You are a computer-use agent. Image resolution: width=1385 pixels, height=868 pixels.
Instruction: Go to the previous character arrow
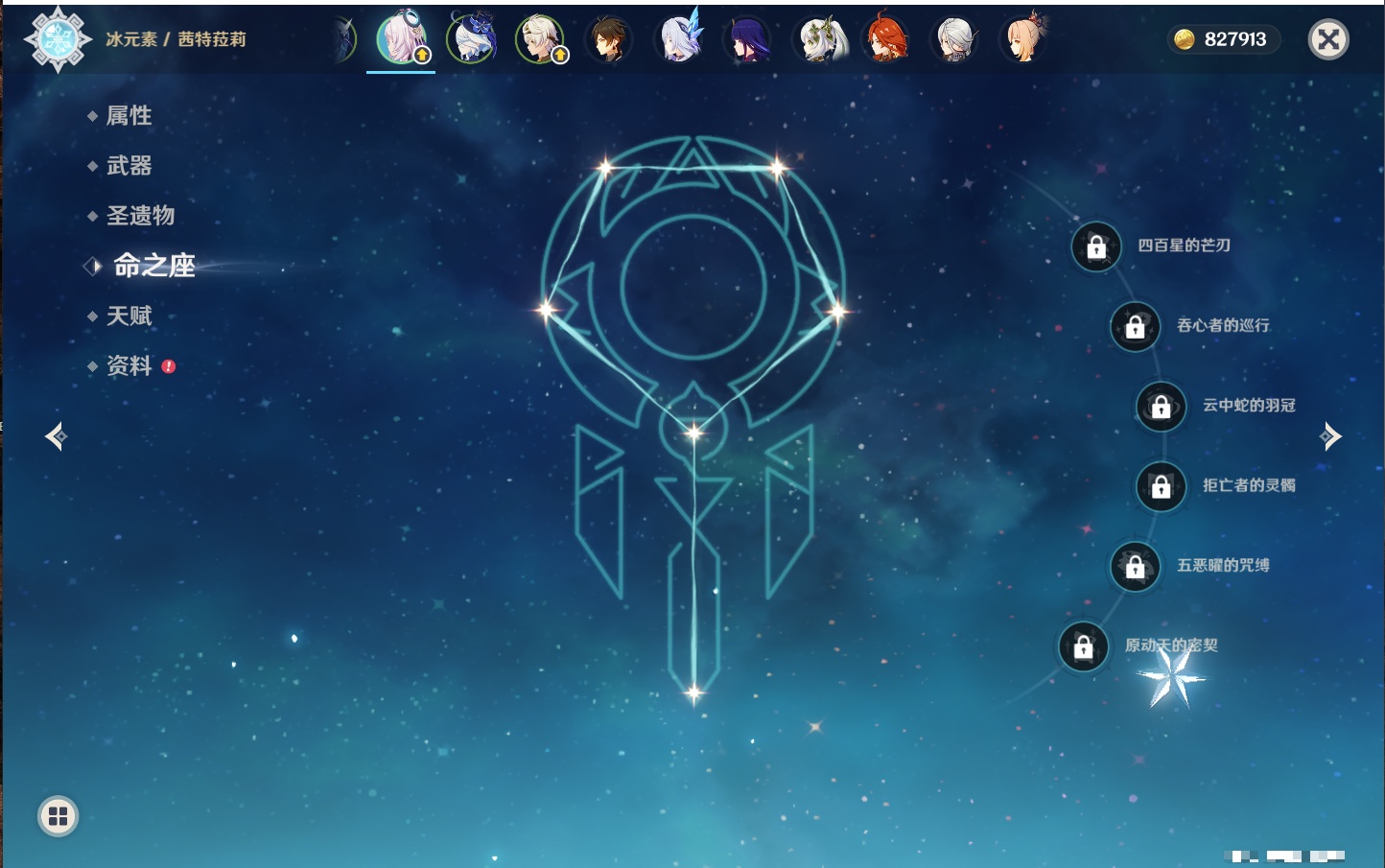[56, 436]
